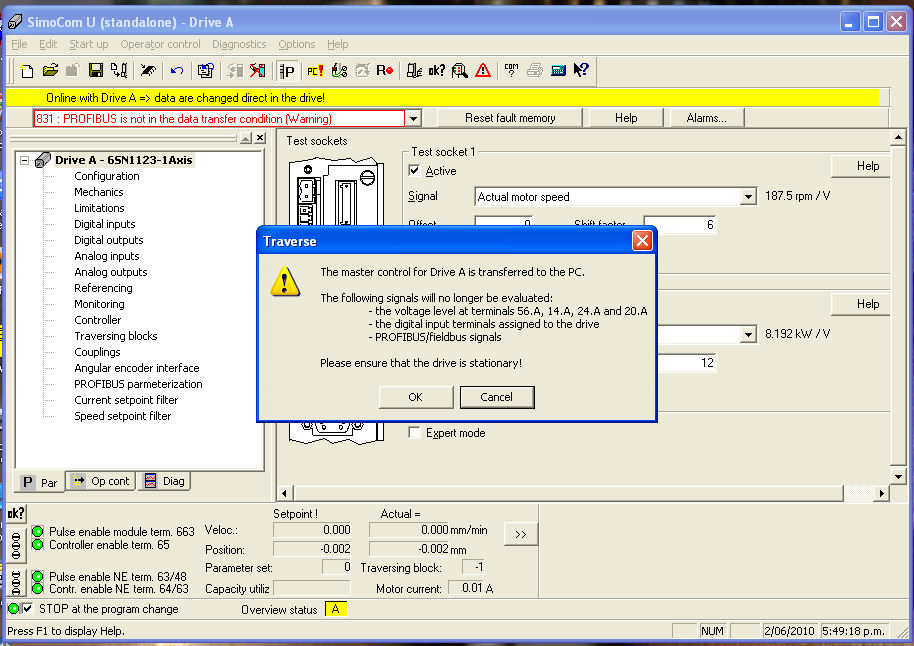Viewport: 914px width, 646px height.
Task: Click Help next to Reset fault memory
Action: coord(626,118)
